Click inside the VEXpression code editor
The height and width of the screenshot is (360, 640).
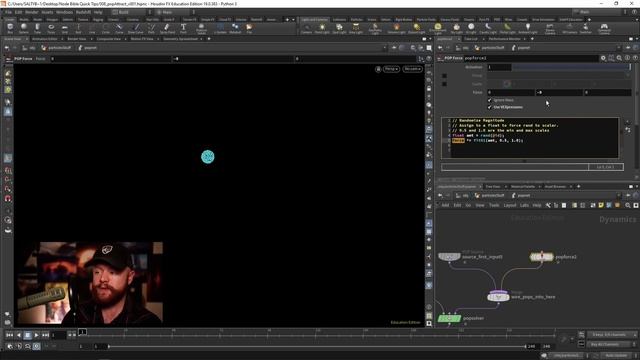pos(530,138)
